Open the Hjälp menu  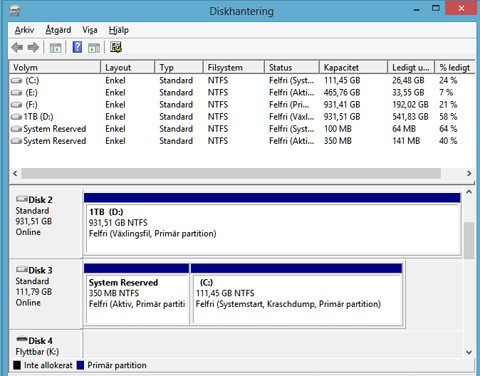click(x=118, y=30)
